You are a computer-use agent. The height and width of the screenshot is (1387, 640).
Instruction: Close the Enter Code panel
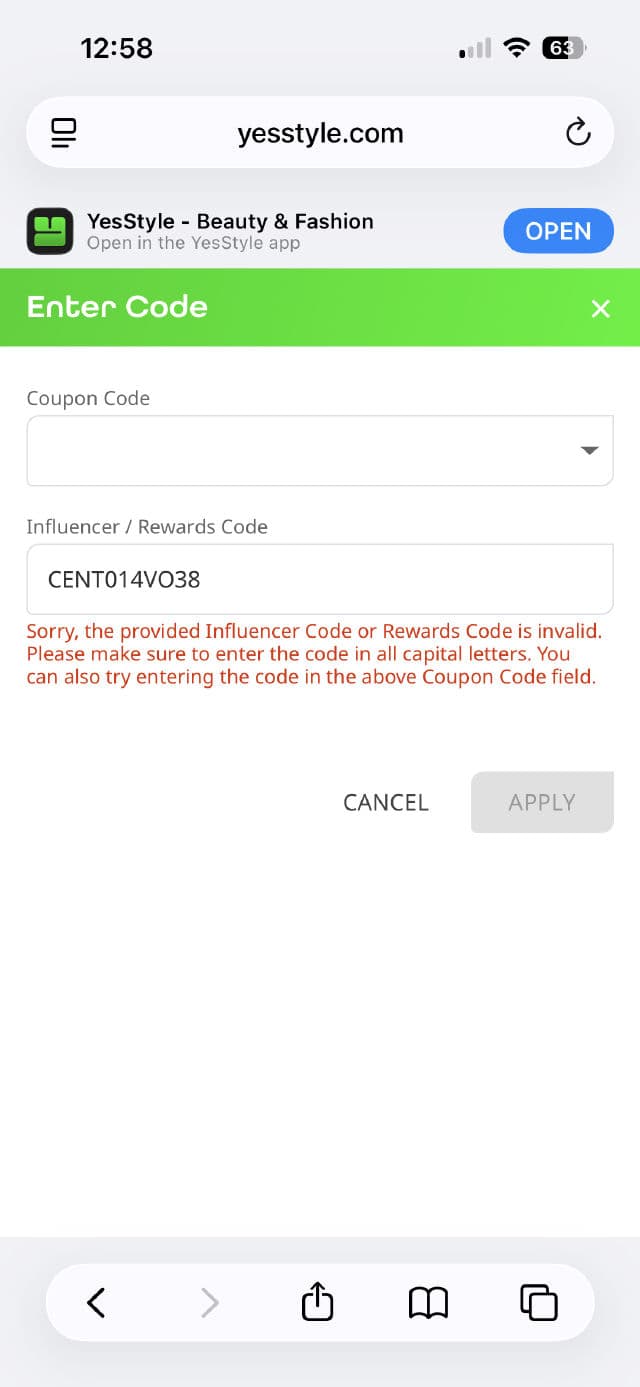pos(600,308)
